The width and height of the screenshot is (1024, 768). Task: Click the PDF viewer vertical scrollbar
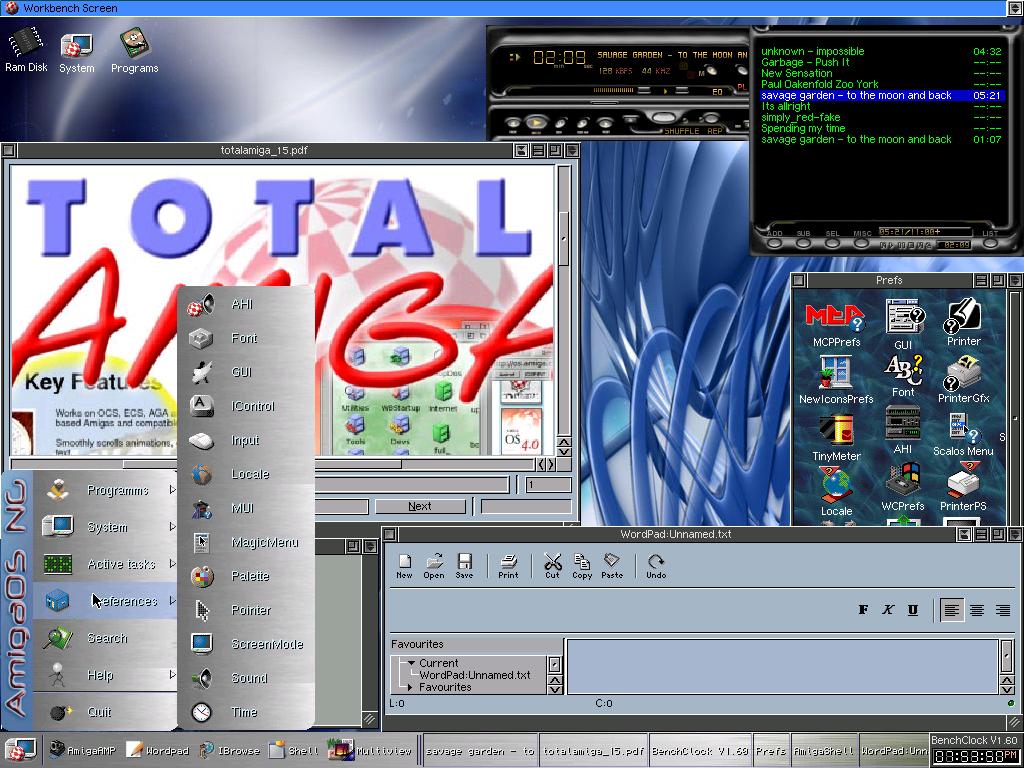[x=564, y=300]
